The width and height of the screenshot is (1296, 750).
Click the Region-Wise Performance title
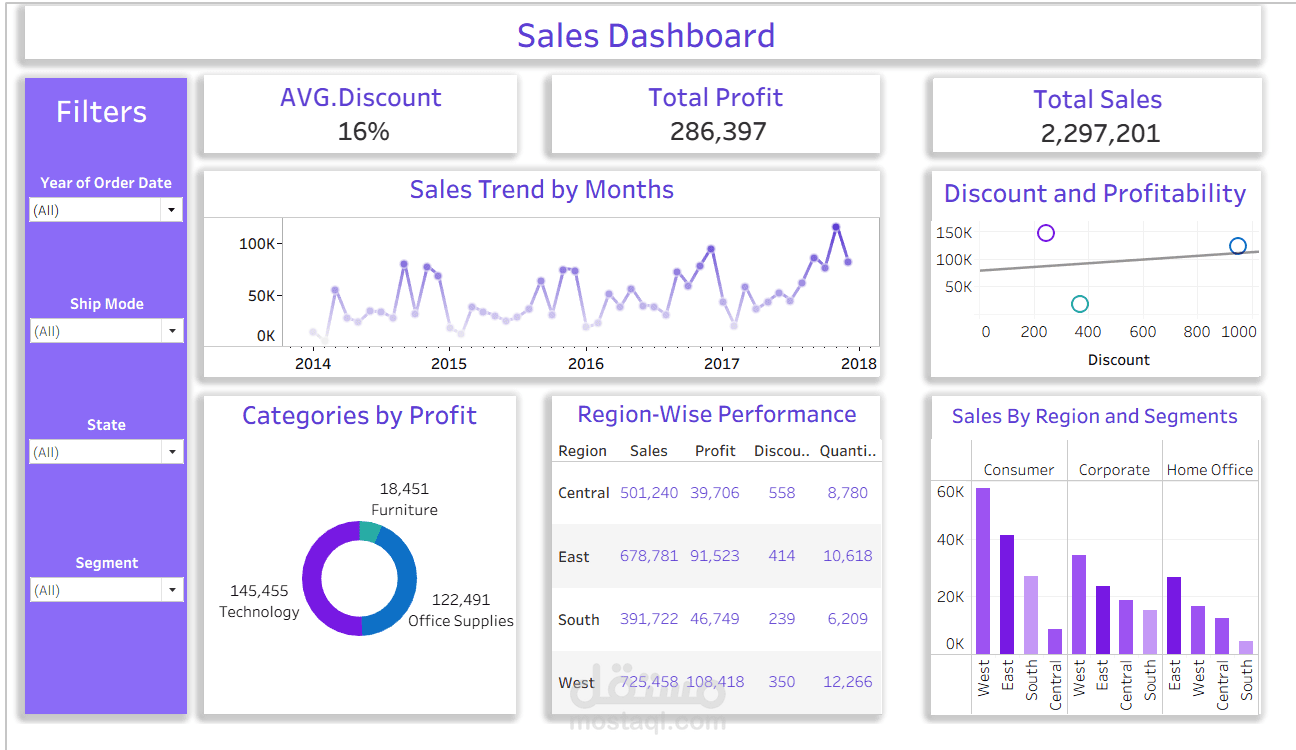pyautogui.click(x=717, y=414)
